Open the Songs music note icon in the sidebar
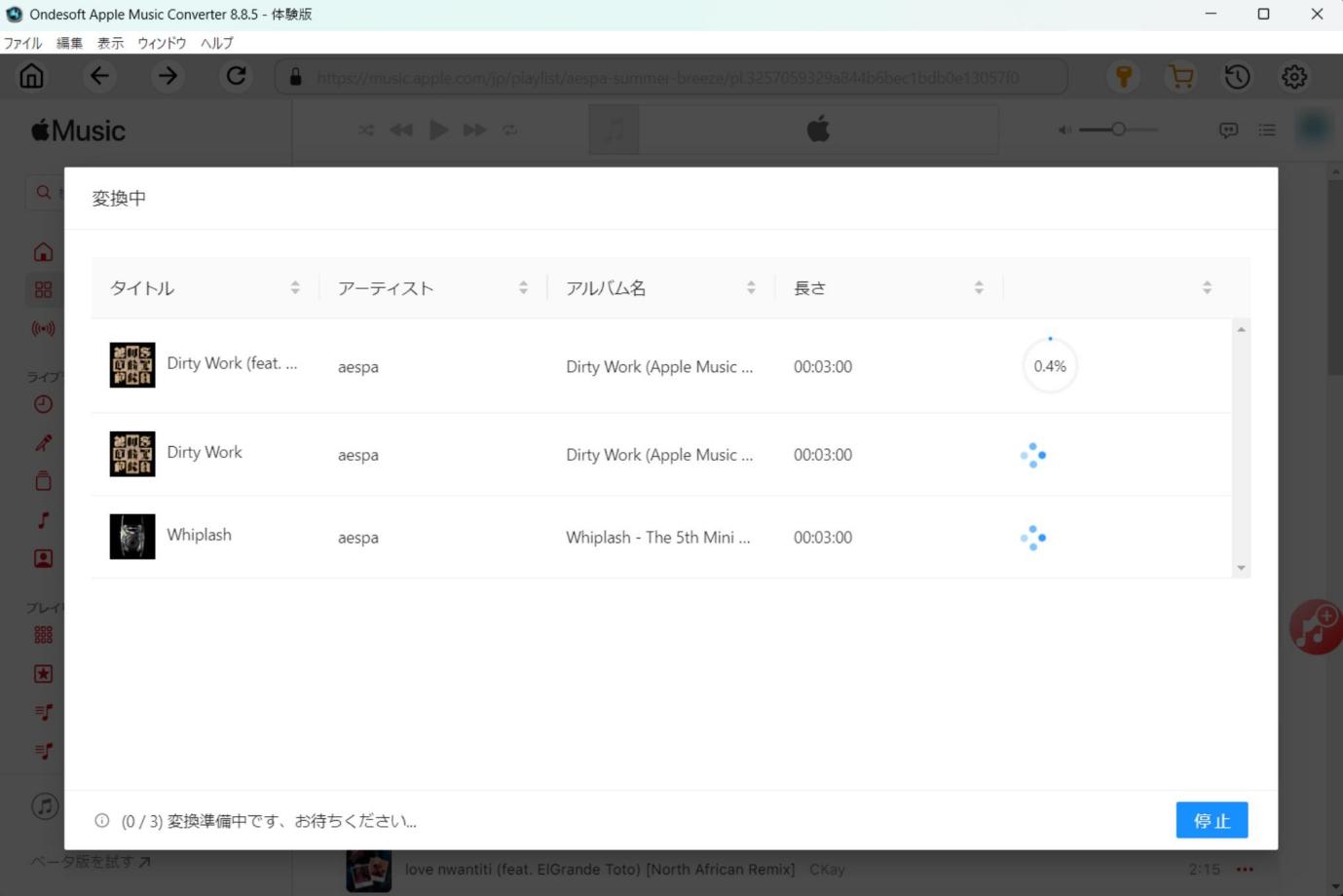1343x896 pixels. point(43,520)
